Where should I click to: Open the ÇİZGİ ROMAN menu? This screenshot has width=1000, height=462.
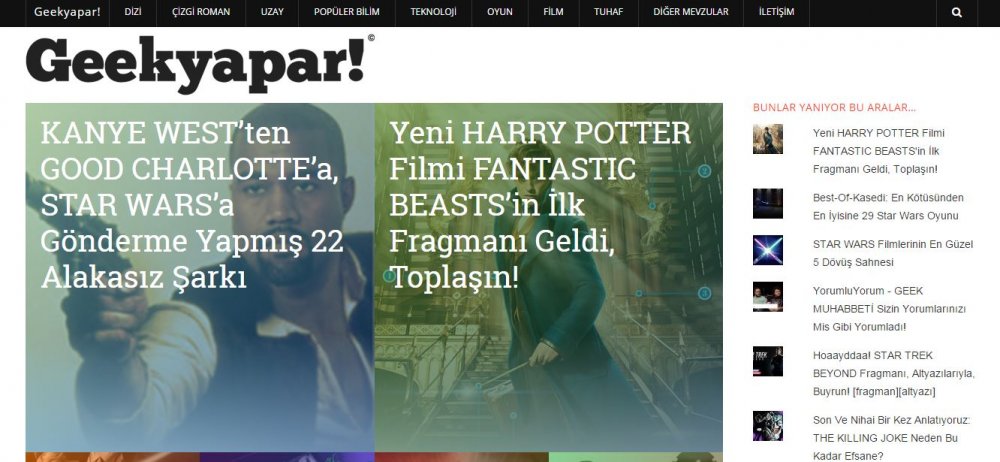click(201, 11)
